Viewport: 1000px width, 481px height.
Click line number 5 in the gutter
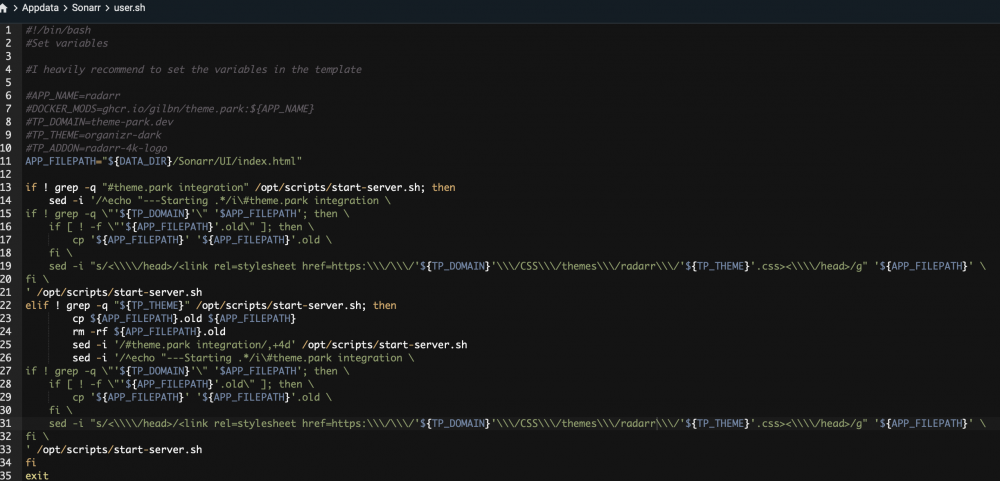[8, 82]
